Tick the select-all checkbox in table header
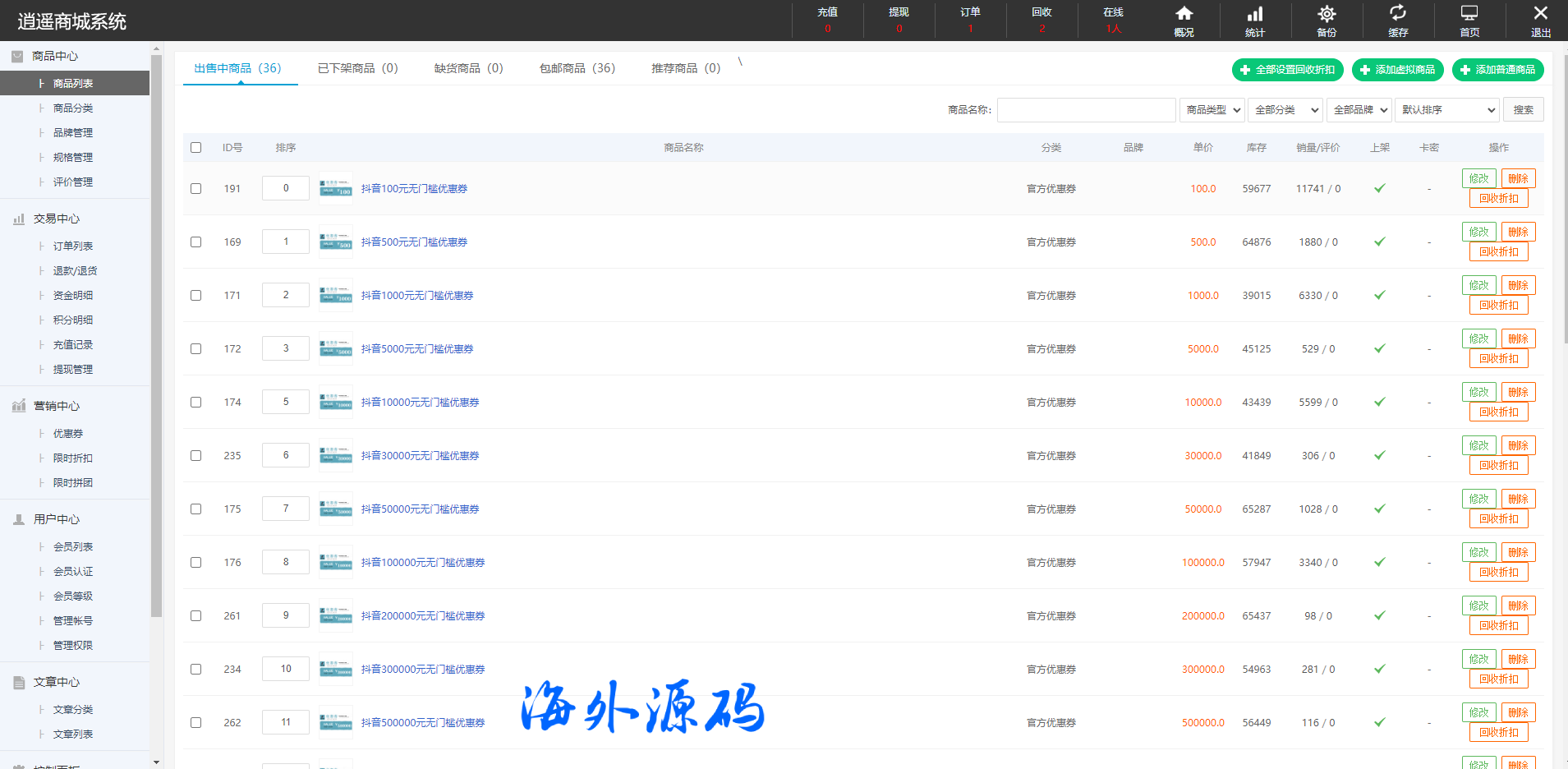Screen dimensions: 1568x769 [195, 148]
